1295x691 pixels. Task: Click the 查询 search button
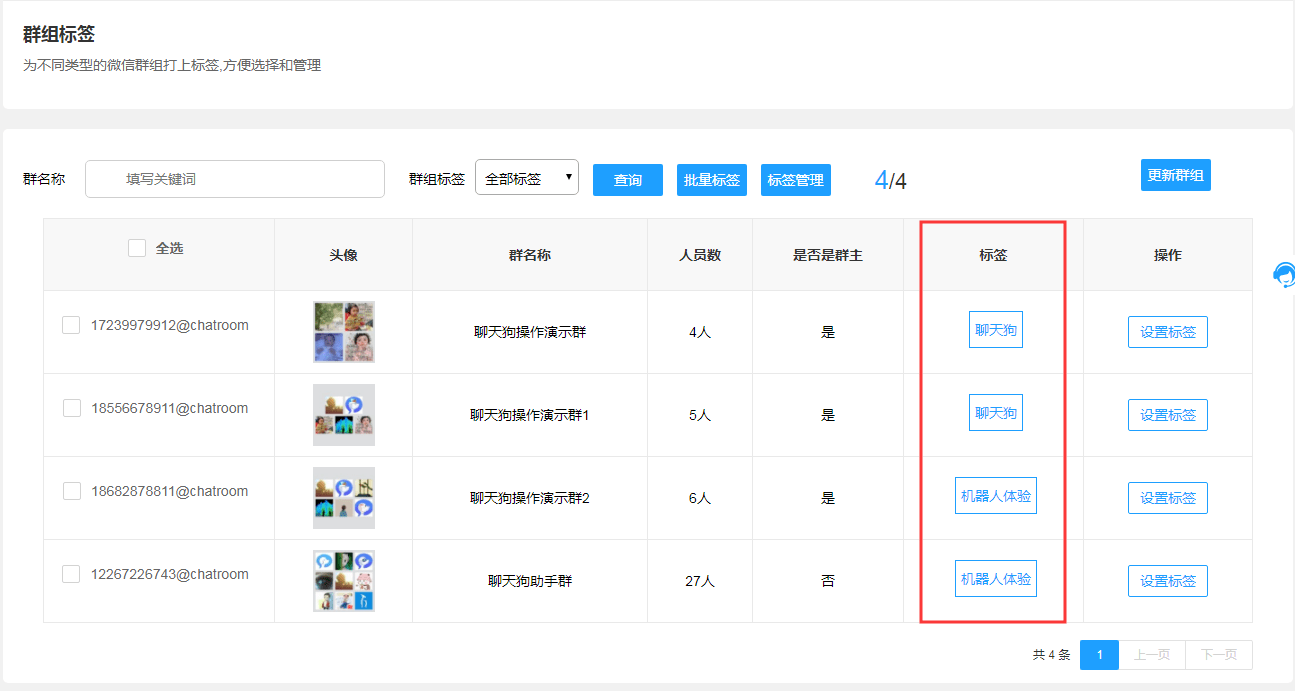(x=628, y=180)
